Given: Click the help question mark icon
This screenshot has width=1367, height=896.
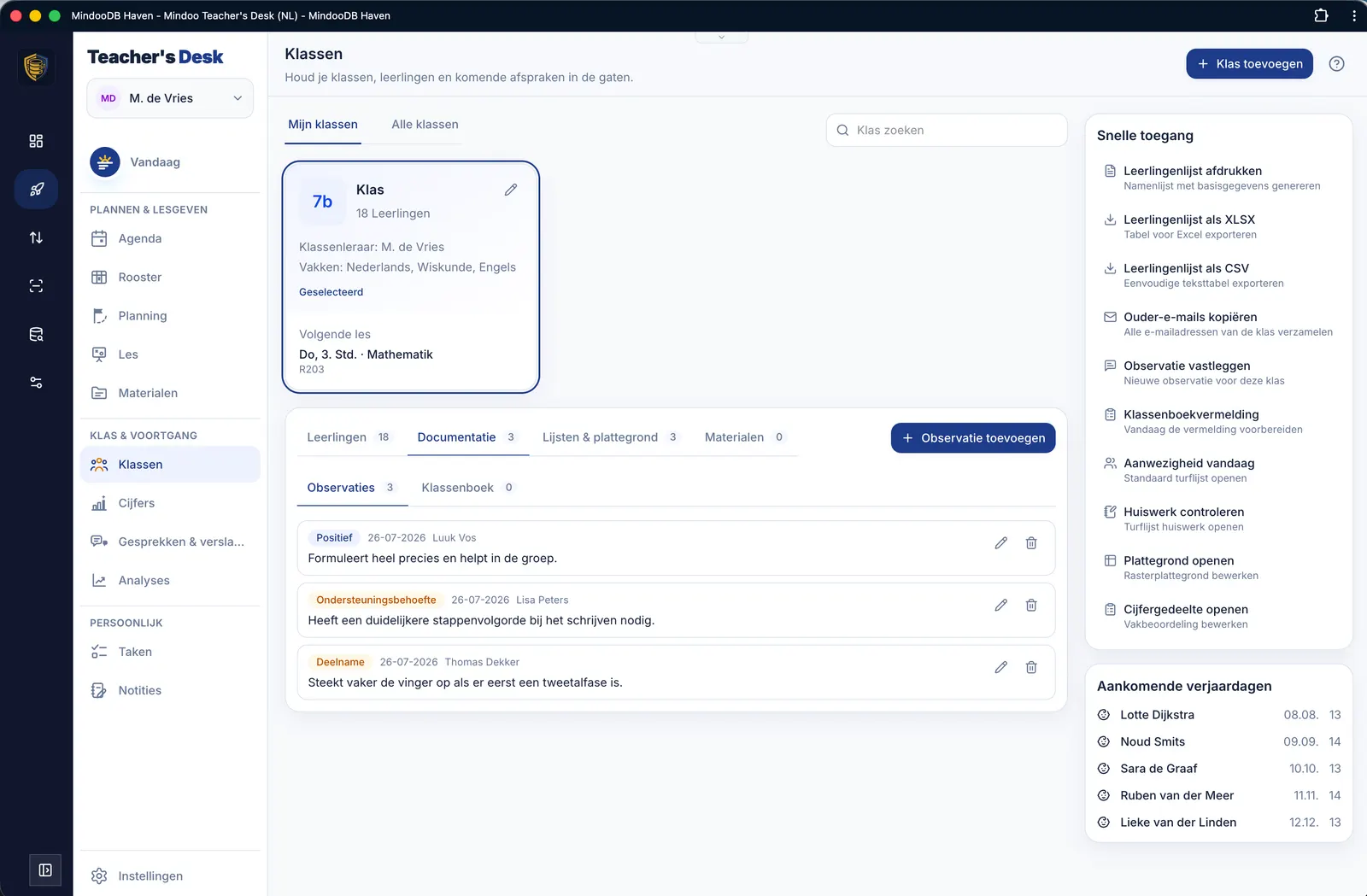Looking at the screenshot, I should point(1337,64).
